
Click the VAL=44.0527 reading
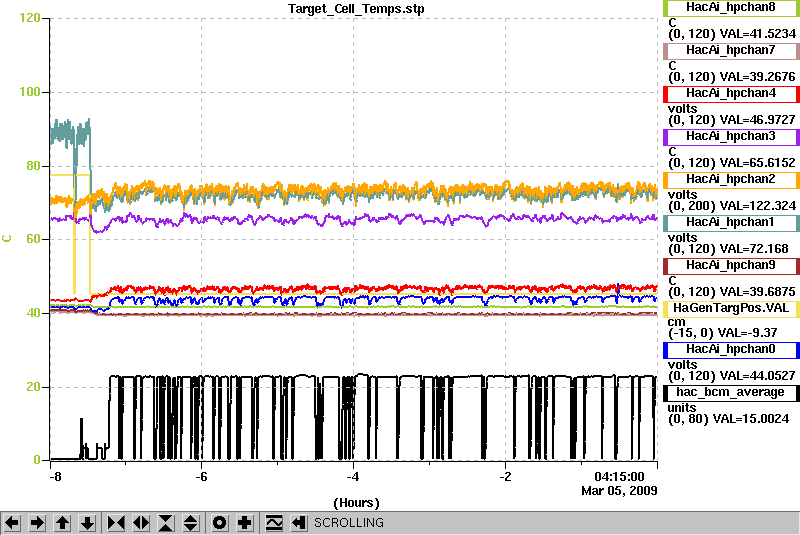(x=757, y=376)
